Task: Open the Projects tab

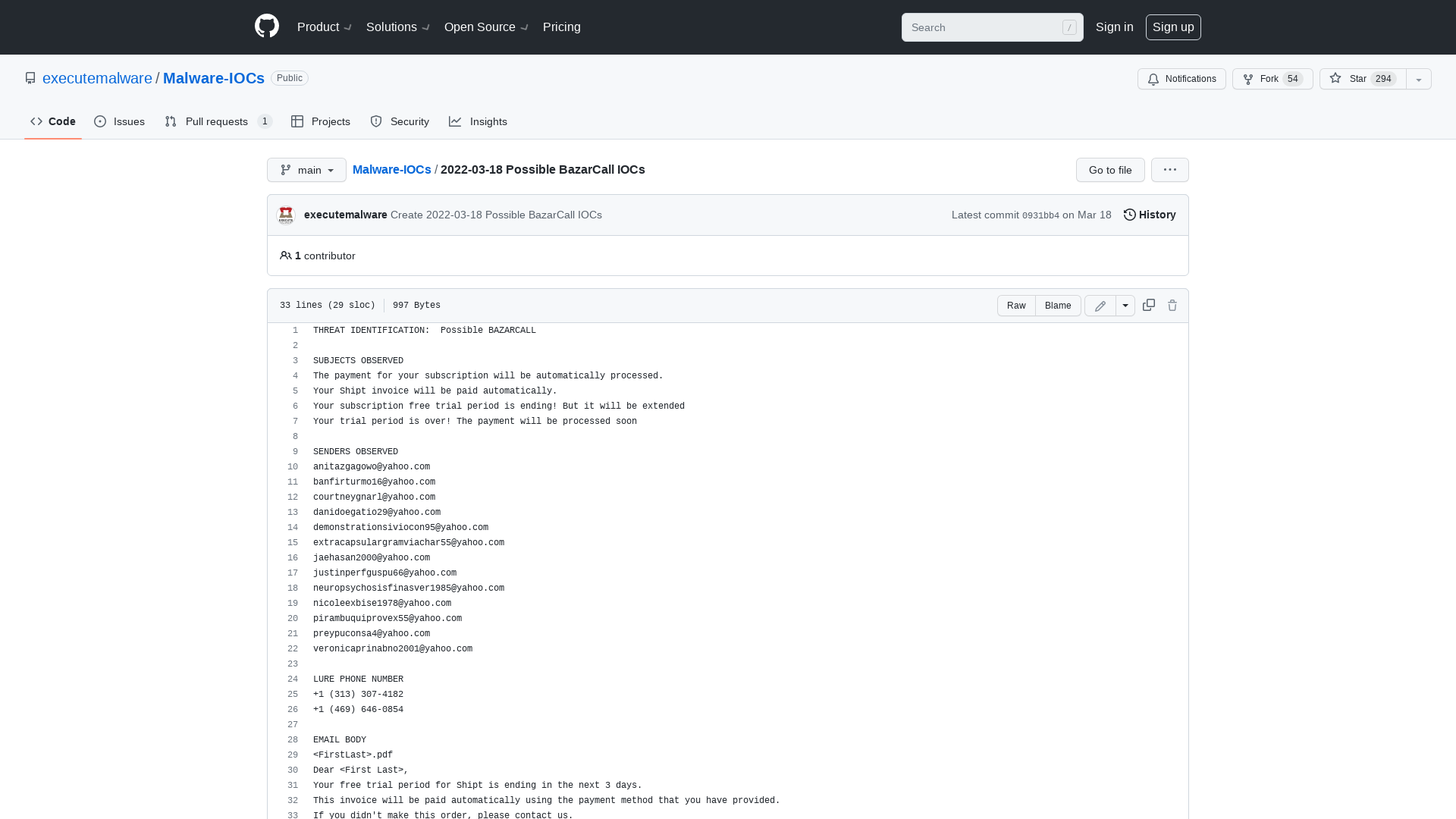Action: (x=321, y=121)
